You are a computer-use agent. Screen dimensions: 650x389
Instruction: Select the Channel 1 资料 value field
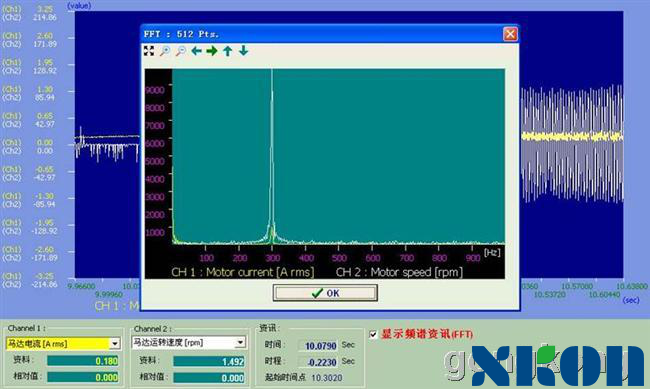tap(82, 361)
